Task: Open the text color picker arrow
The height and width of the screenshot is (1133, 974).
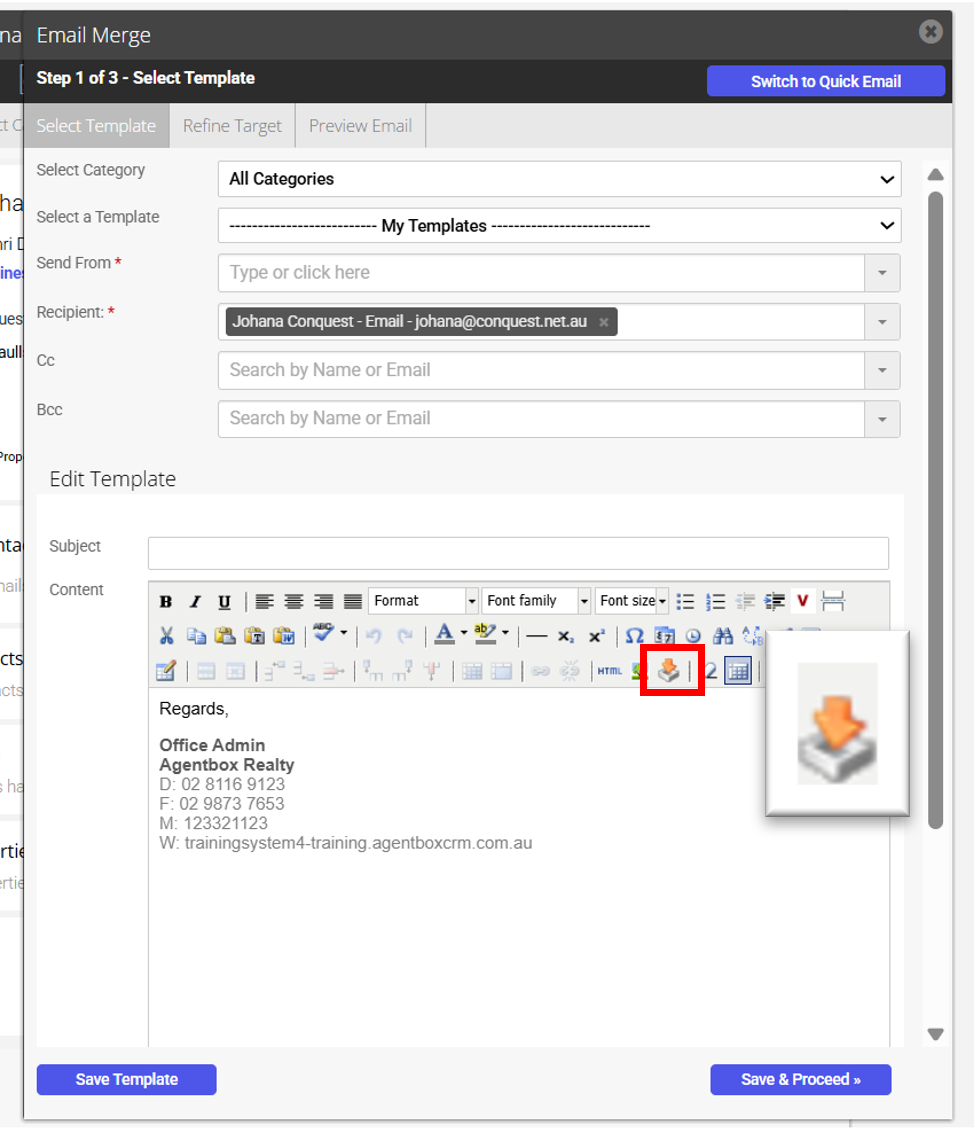Action: (x=464, y=634)
